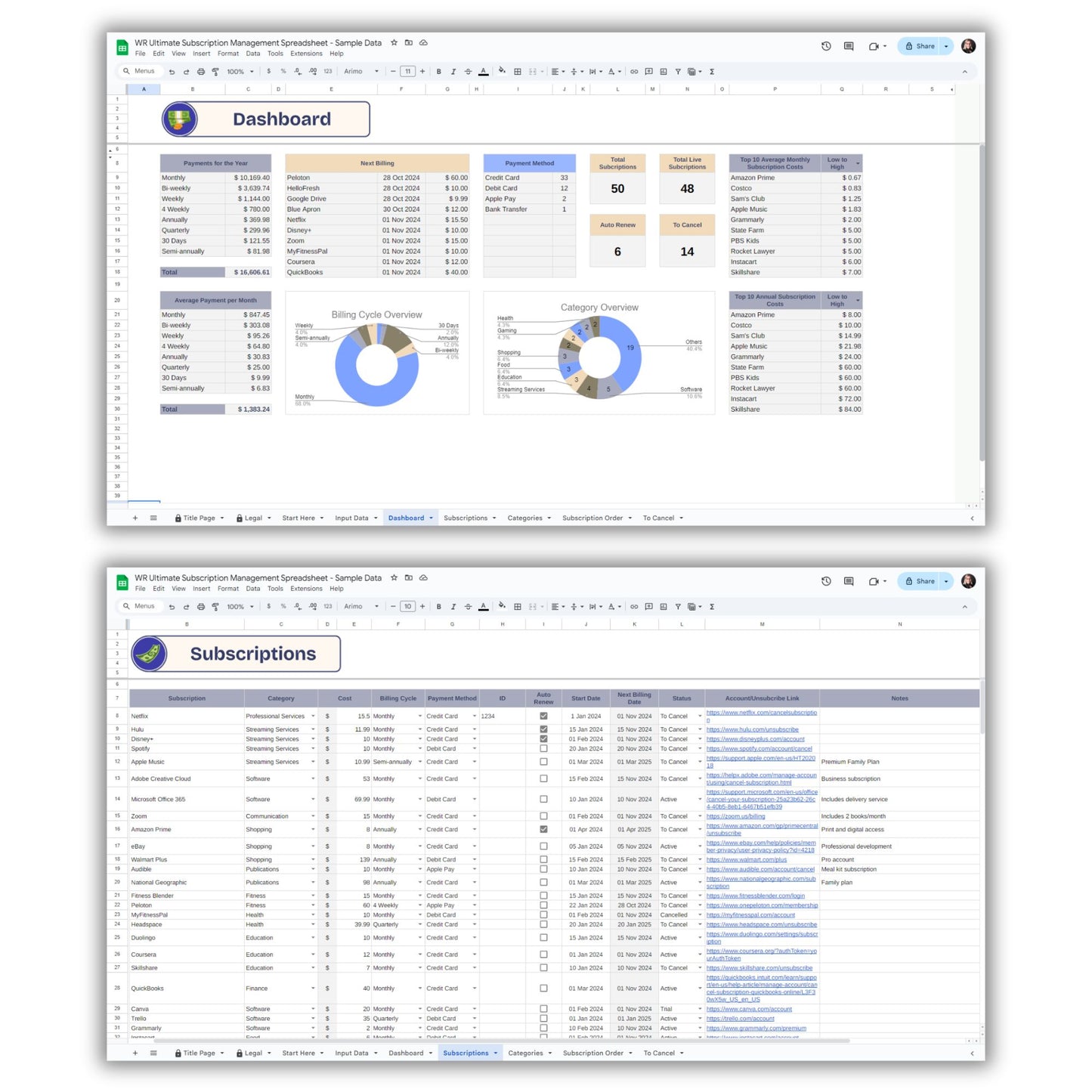Open the Extensions menu in the lower window

coord(306,589)
